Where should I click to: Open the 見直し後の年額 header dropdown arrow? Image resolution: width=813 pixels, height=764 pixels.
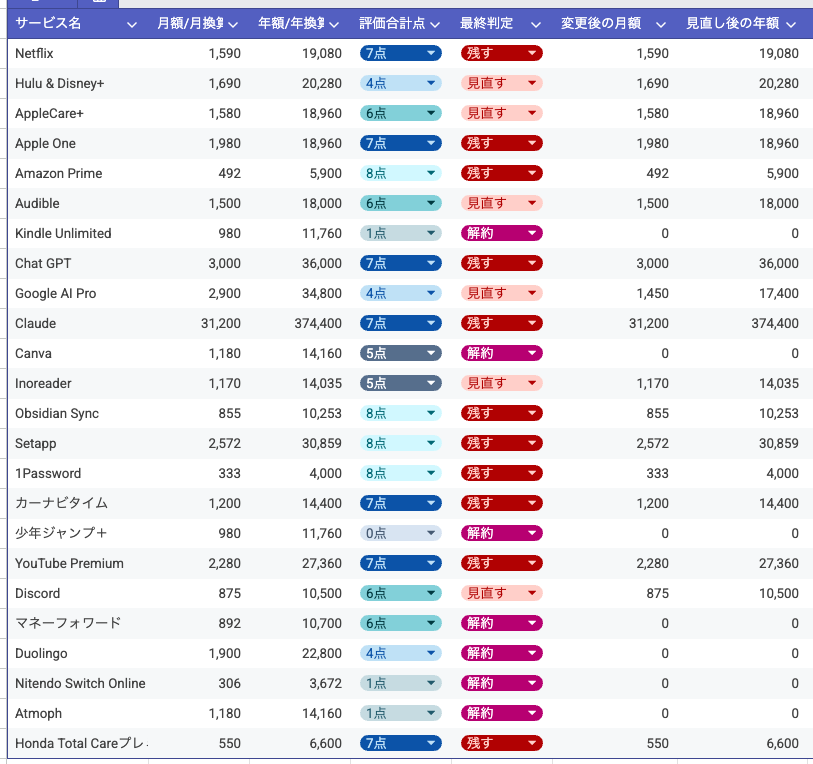pyautogui.click(x=791, y=24)
